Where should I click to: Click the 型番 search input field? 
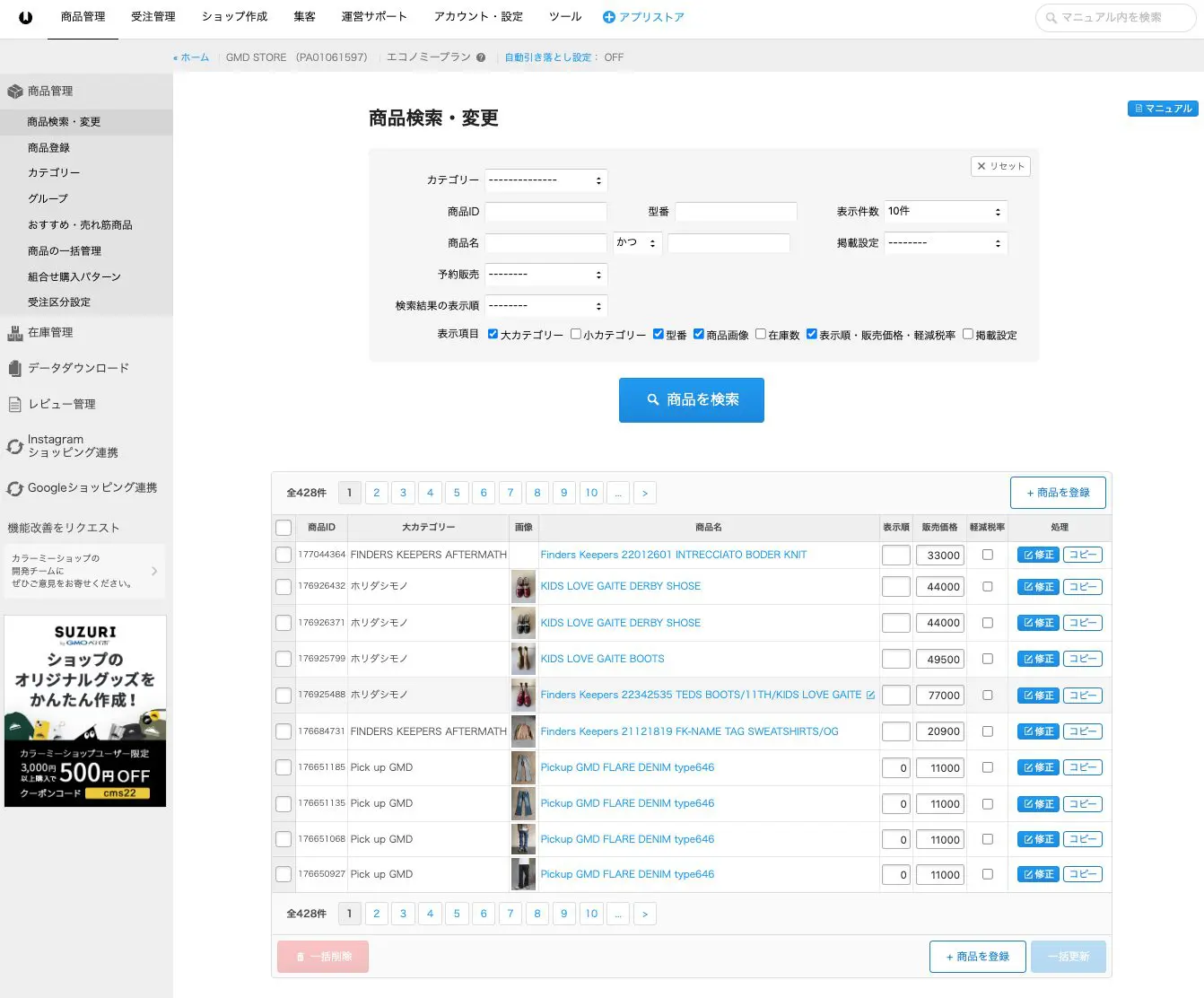pyautogui.click(x=737, y=212)
